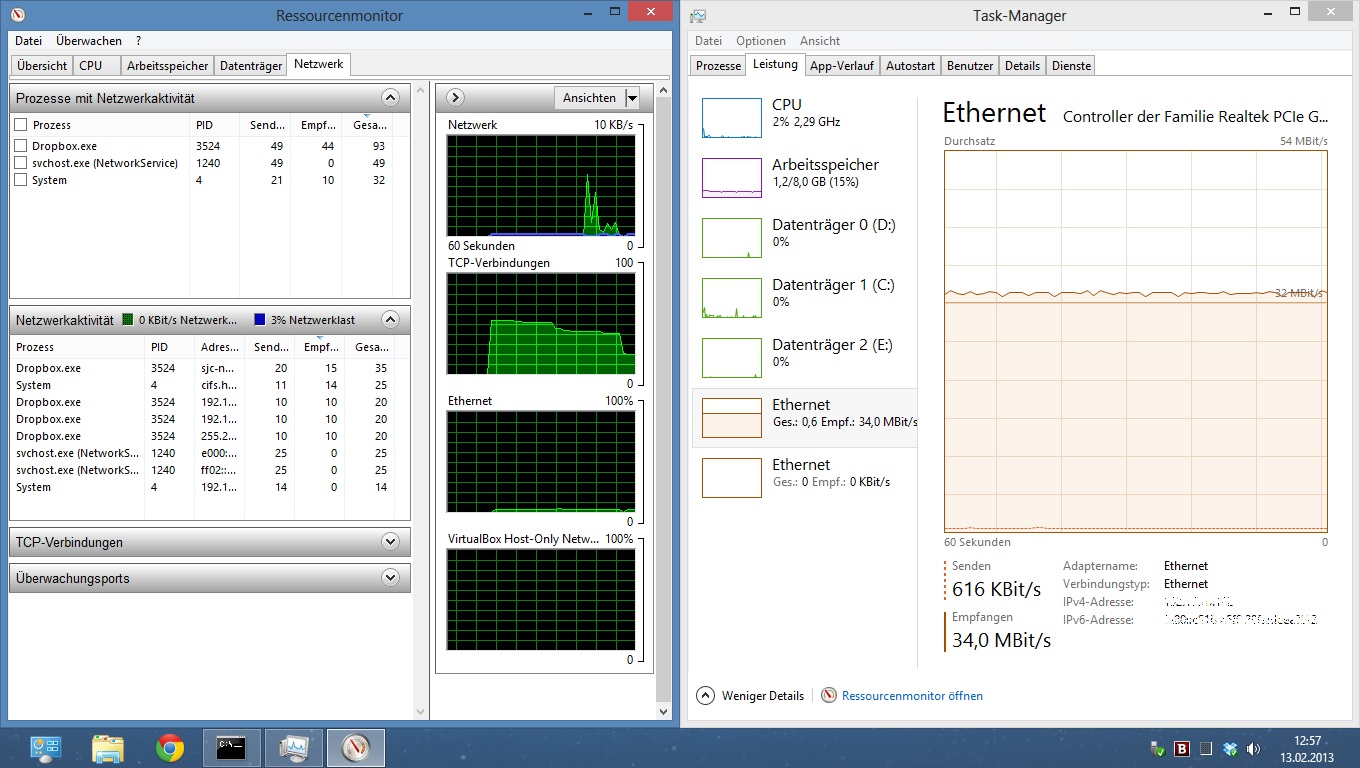This screenshot has width=1360, height=768.
Task: Open the Dienste tab
Action: tap(1071, 65)
